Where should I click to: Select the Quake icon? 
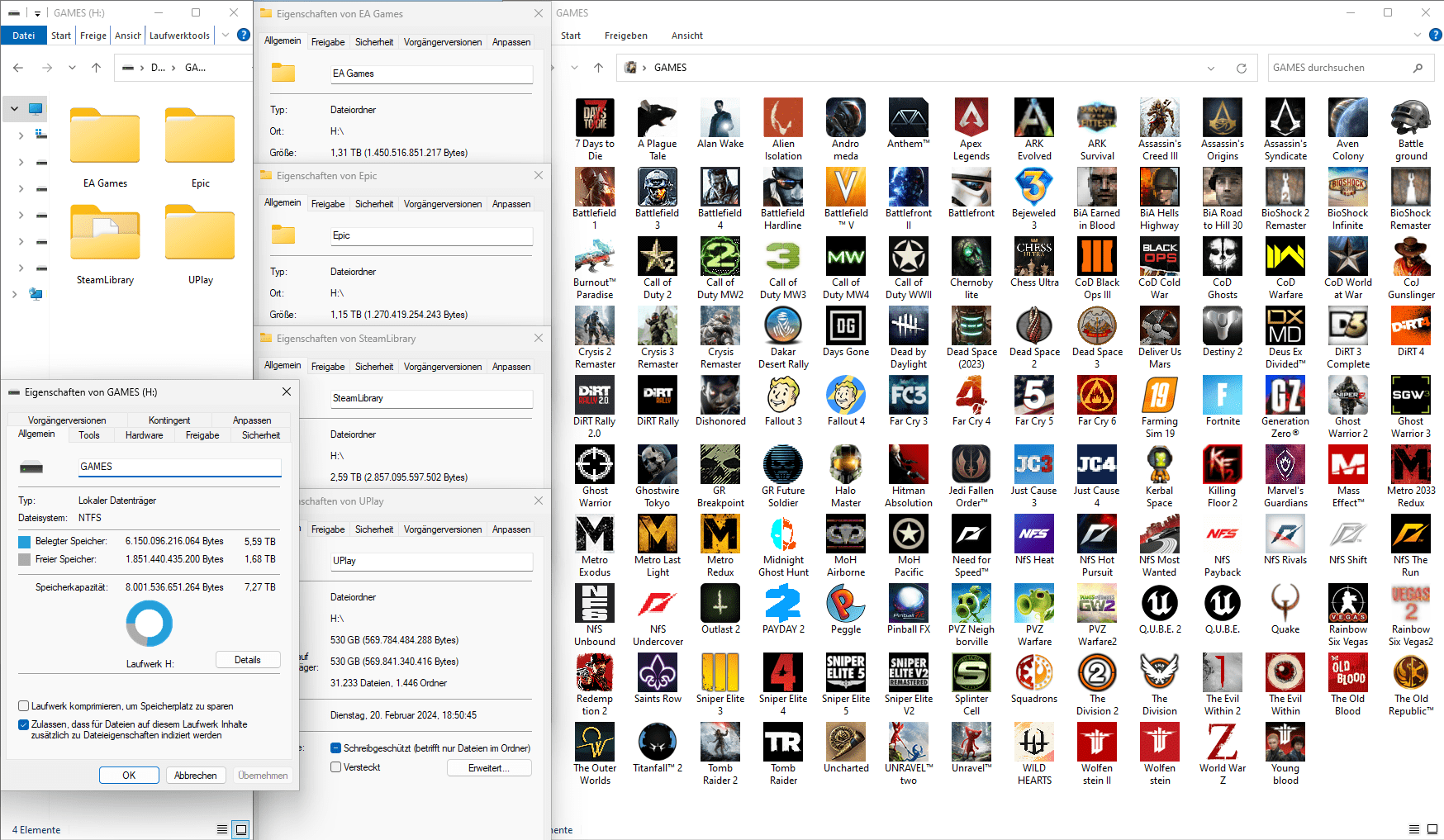[1285, 610]
